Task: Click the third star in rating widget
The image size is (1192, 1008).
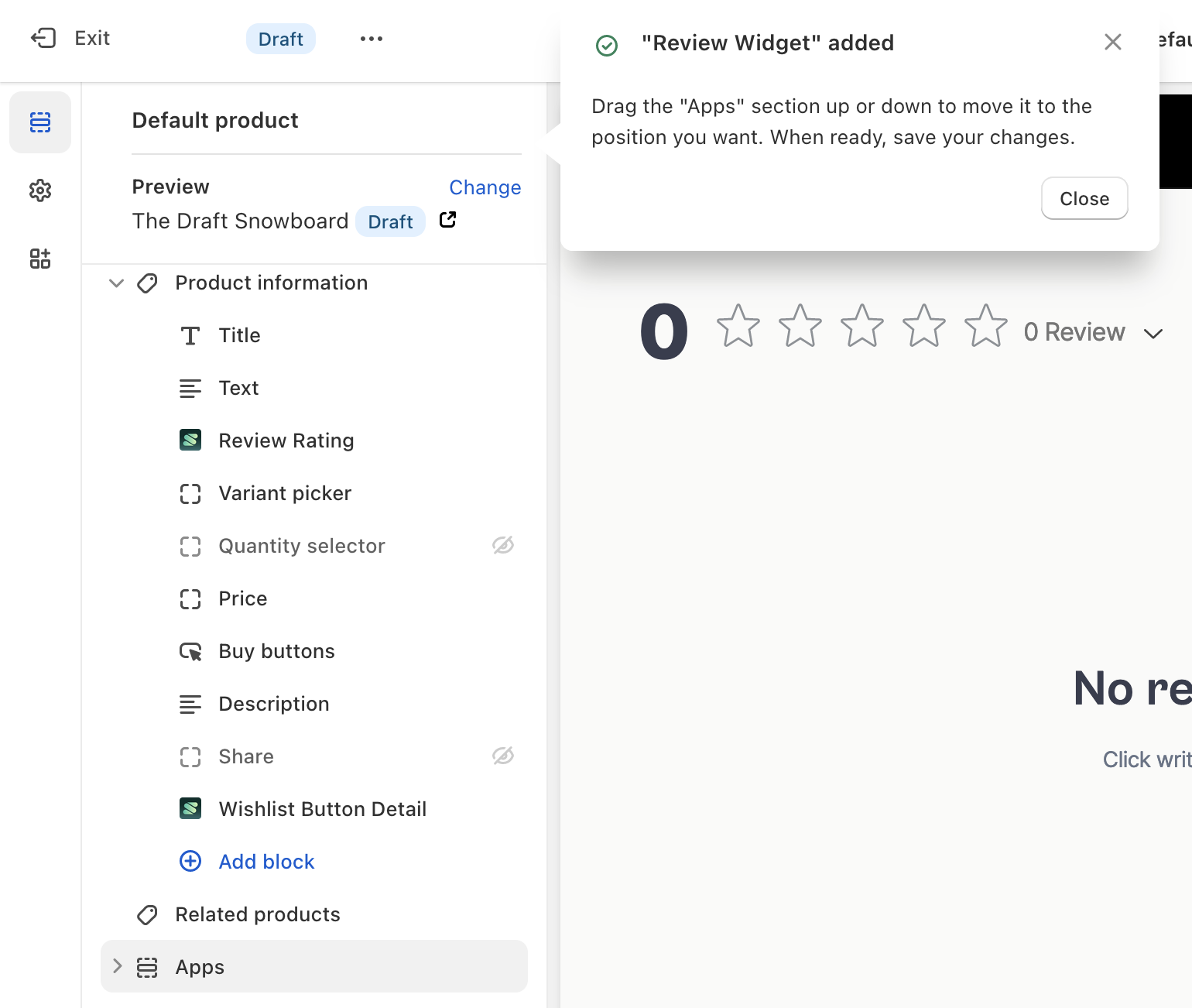Action: coord(861,326)
